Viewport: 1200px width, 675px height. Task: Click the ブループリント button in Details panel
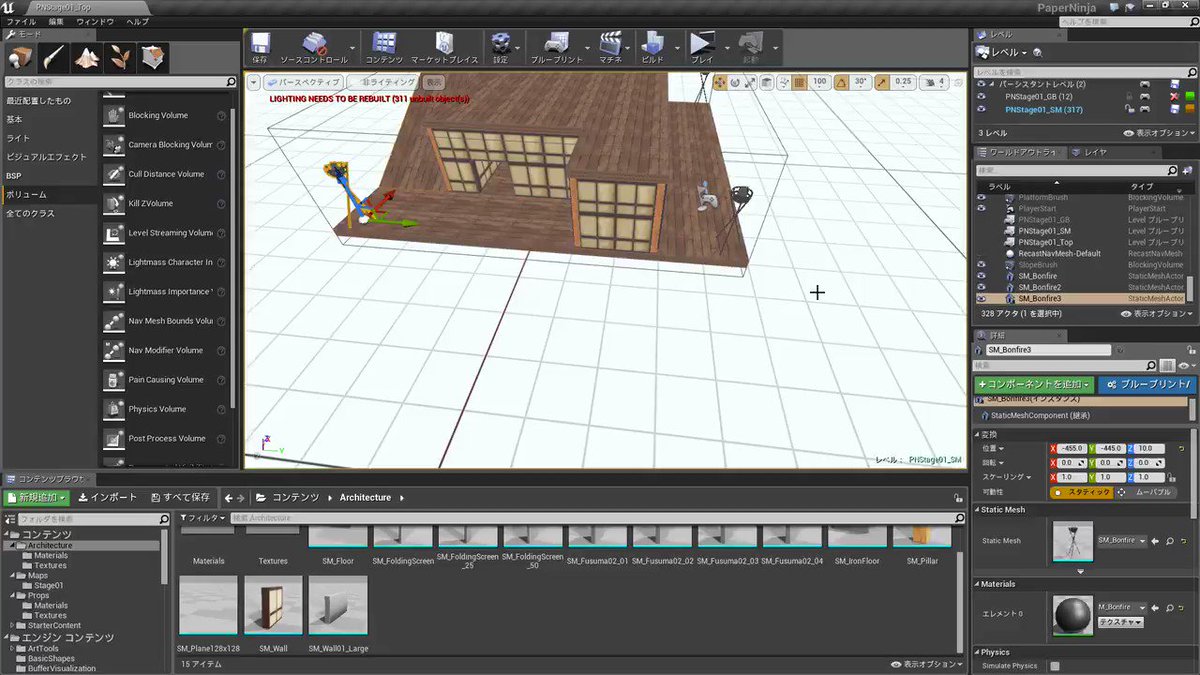[x=1151, y=384]
